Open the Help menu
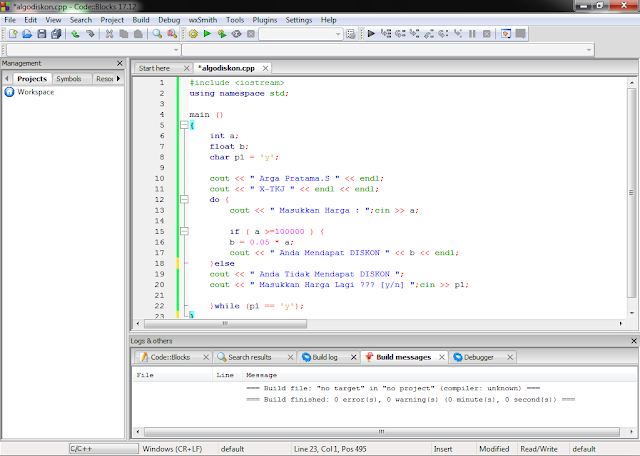The image size is (640, 456). (328, 20)
